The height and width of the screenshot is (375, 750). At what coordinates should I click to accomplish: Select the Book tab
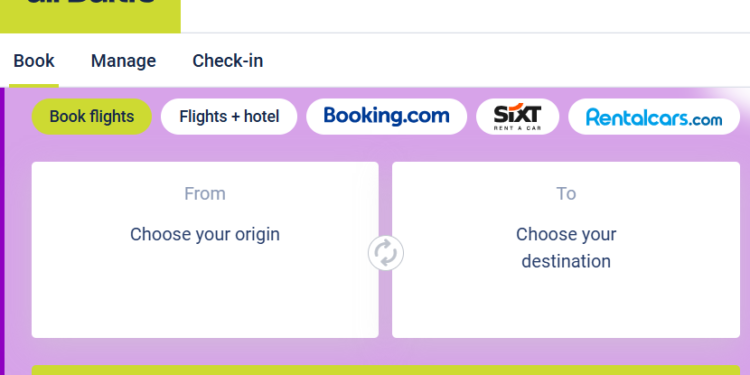[x=34, y=61]
